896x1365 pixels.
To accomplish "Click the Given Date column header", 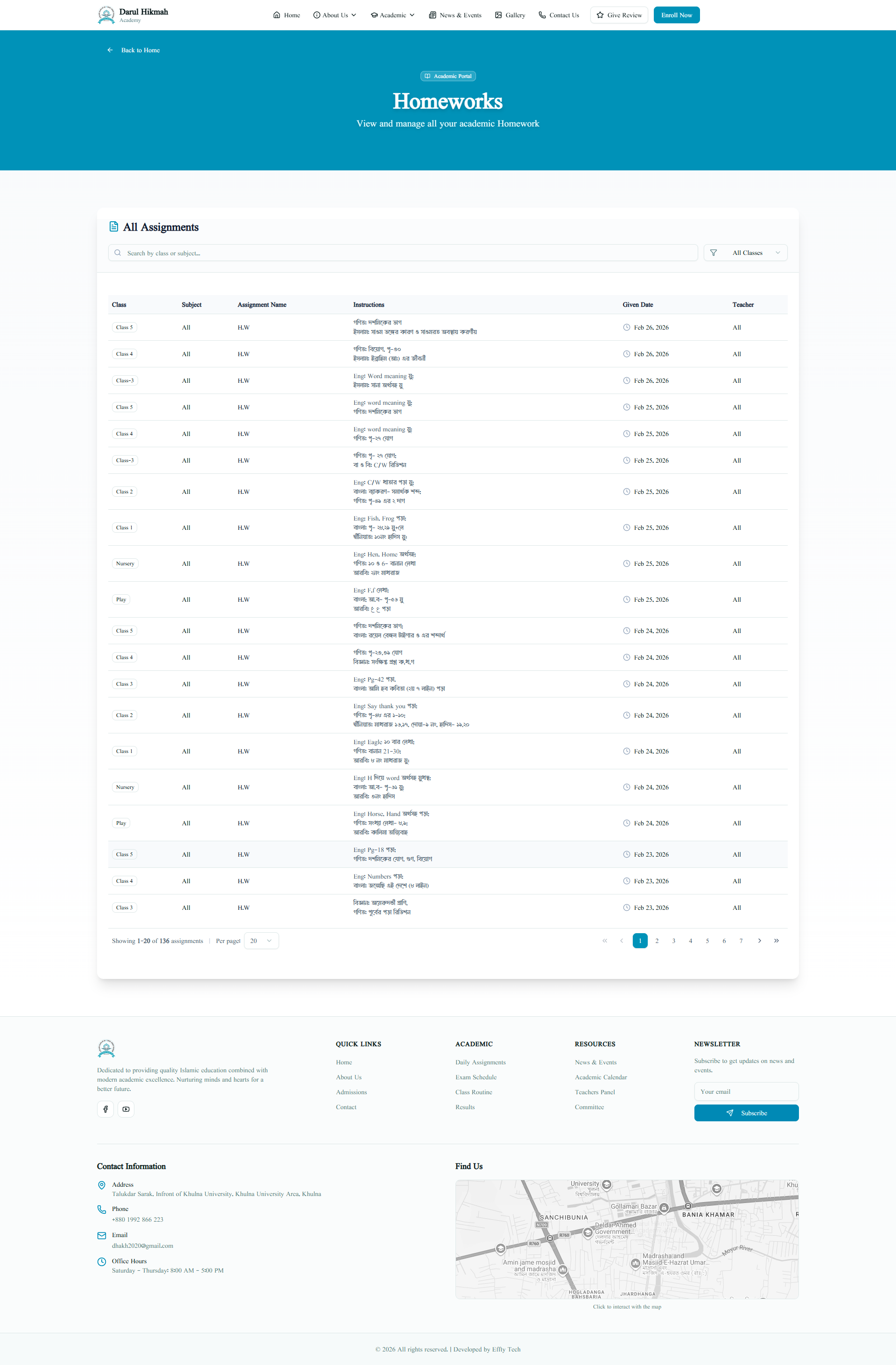I will click(637, 304).
